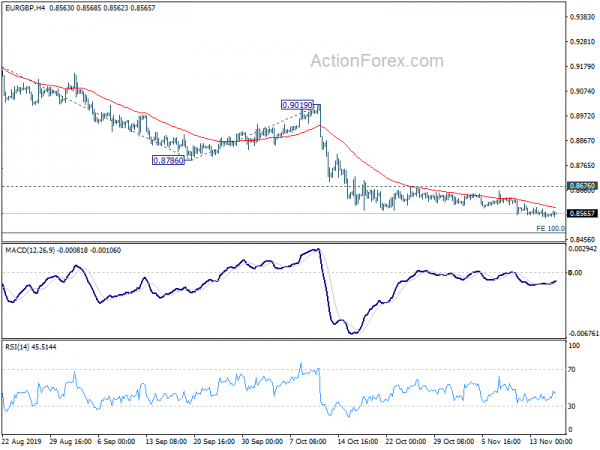Click the MACD scale value -0.006761
The width and height of the screenshot is (600, 450).
583,334
